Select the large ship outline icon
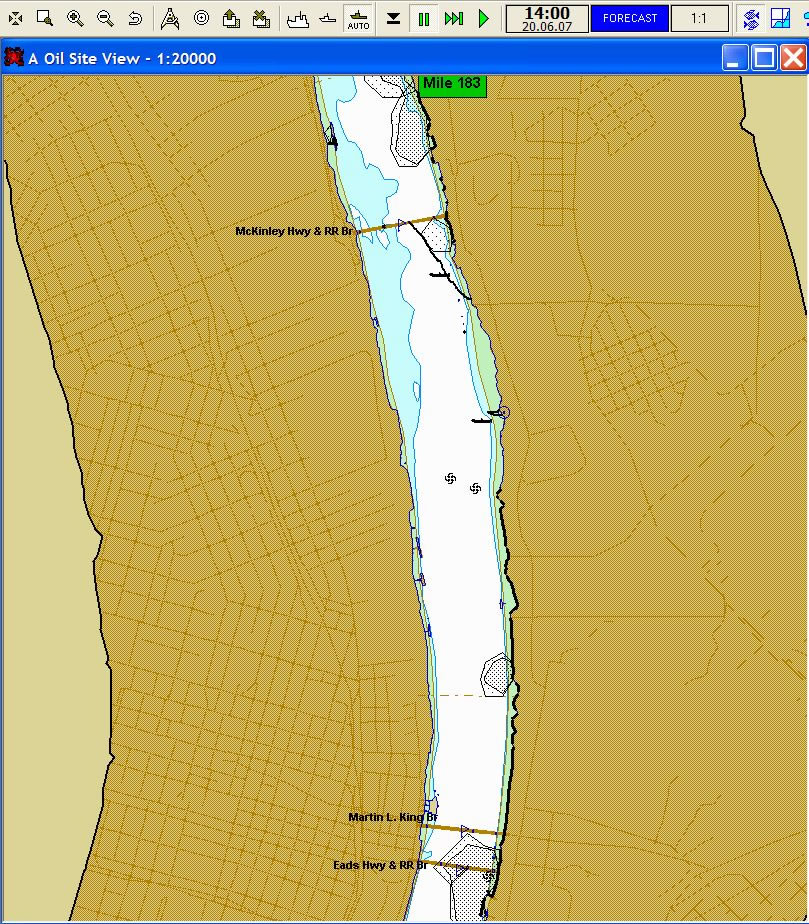The width and height of the screenshot is (809, 924). [x=298, y=19]
